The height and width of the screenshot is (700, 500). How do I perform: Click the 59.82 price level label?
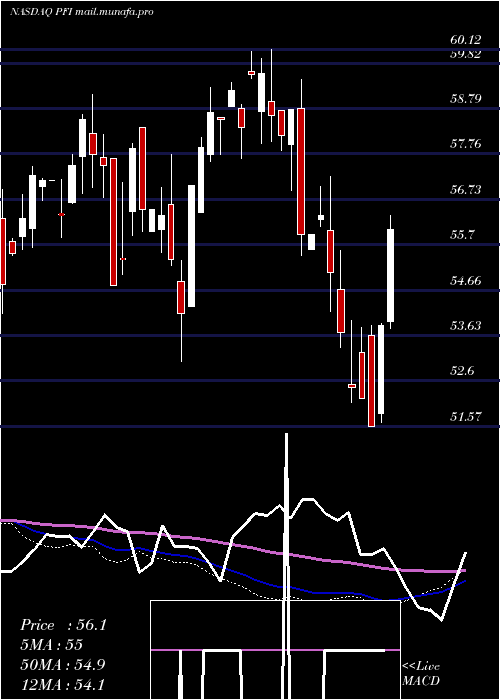coord(466,54)
